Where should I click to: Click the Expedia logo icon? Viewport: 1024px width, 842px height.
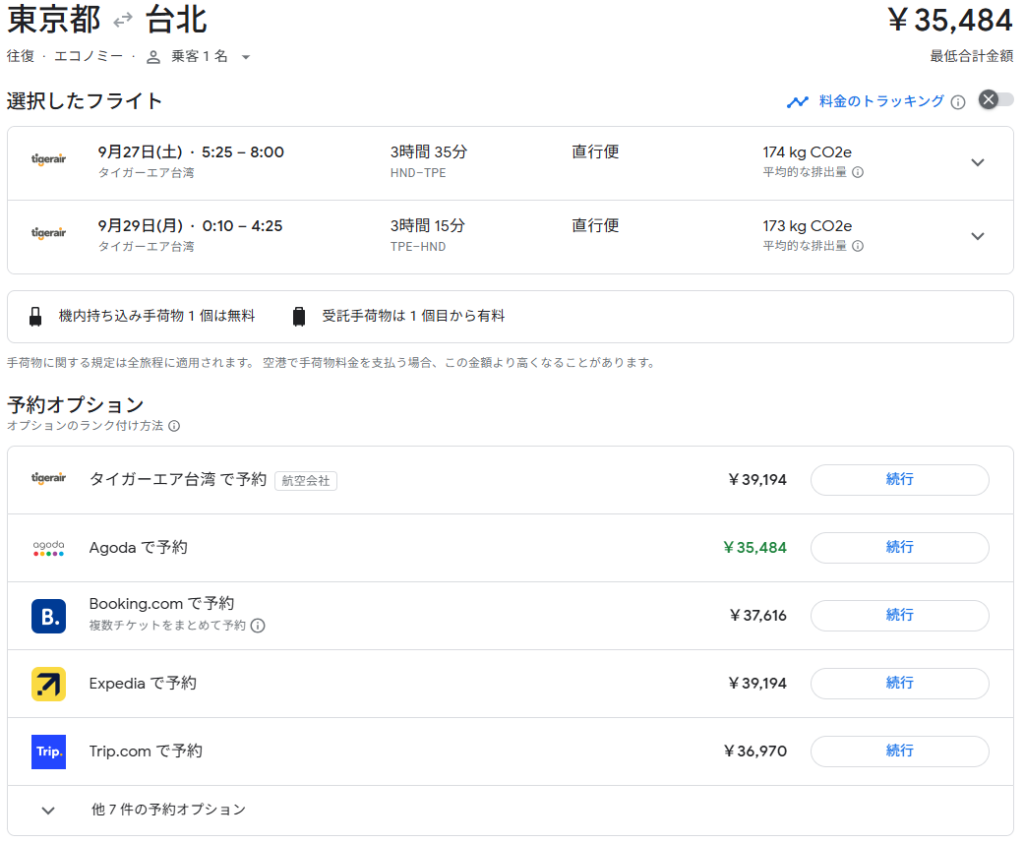point(48,684)
